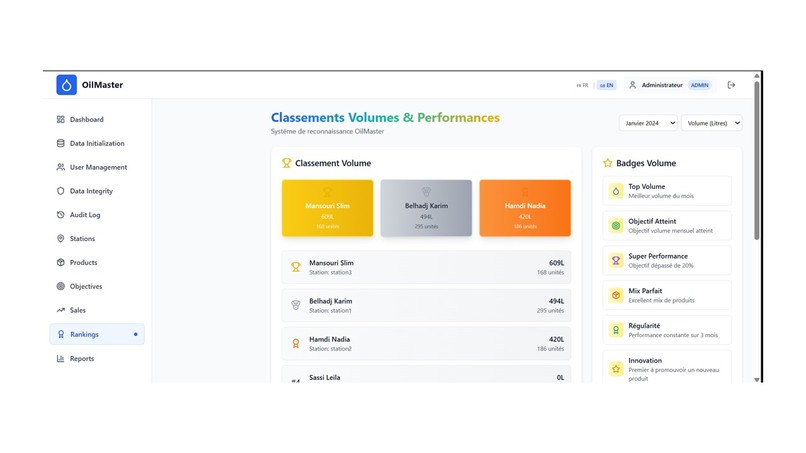Viewport: 806px width, 453px height.
Task: Click the user profile icon beside Administrateur
Action: point(632,85)
